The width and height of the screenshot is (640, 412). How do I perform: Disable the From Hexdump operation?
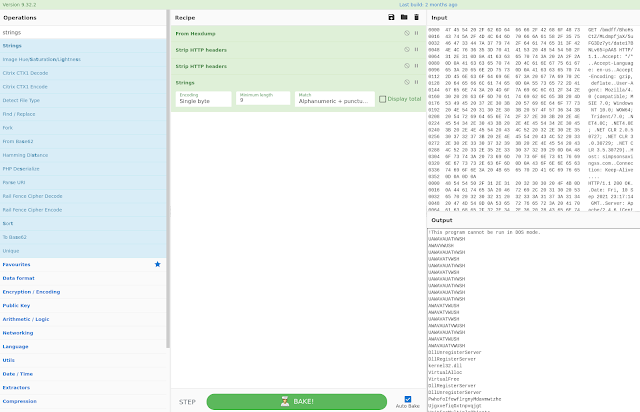tap(407, 33)
